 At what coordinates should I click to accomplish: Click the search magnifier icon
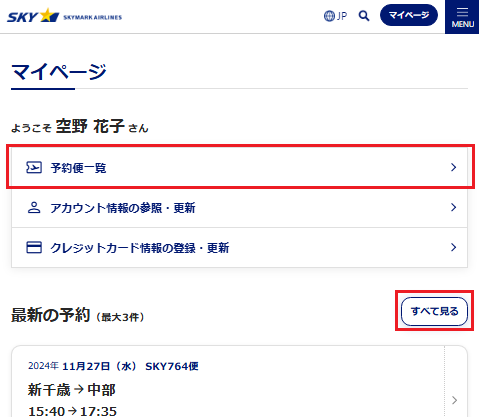(x=364, y=16)
